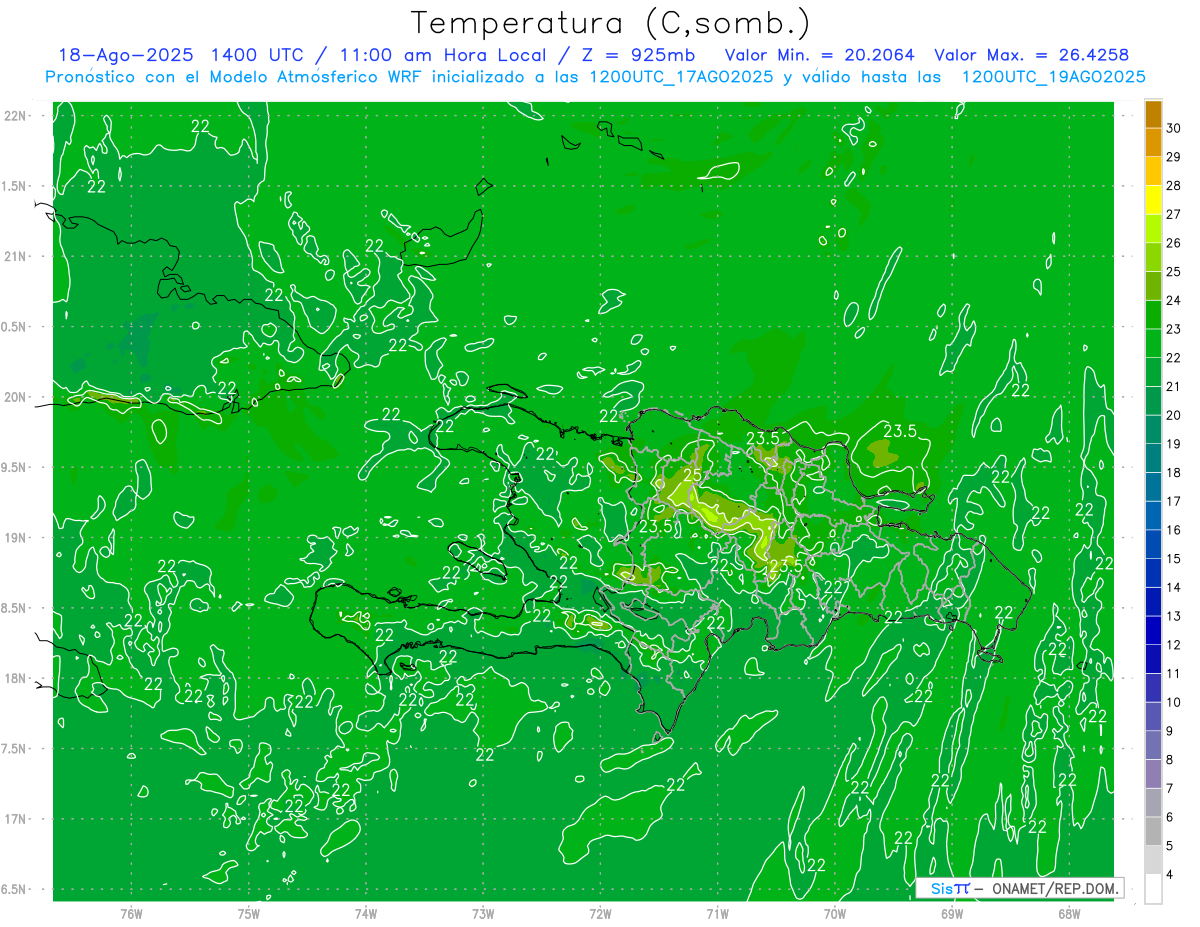1200x927 pixels.
Task: Click the colorbar scale label 30
Action: tap(1173, 128)
